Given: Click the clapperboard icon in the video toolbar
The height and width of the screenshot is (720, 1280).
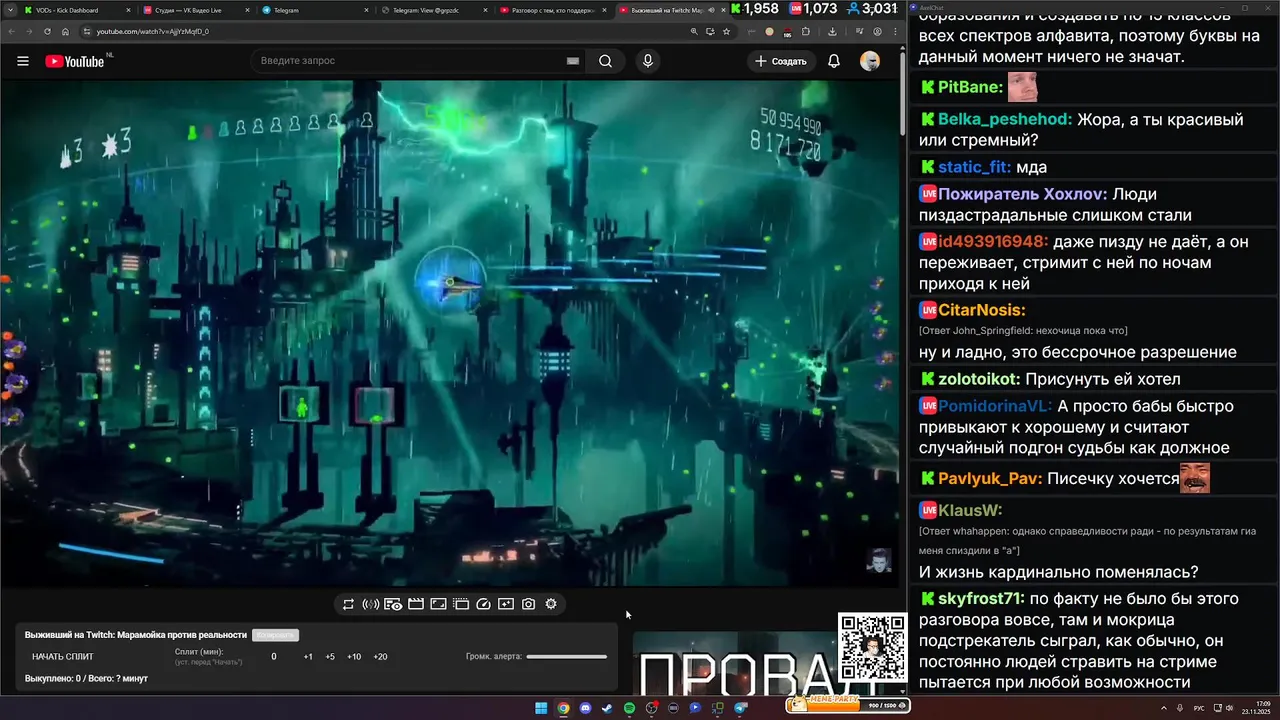Looking at the screenshot, I should click(416, 604).
